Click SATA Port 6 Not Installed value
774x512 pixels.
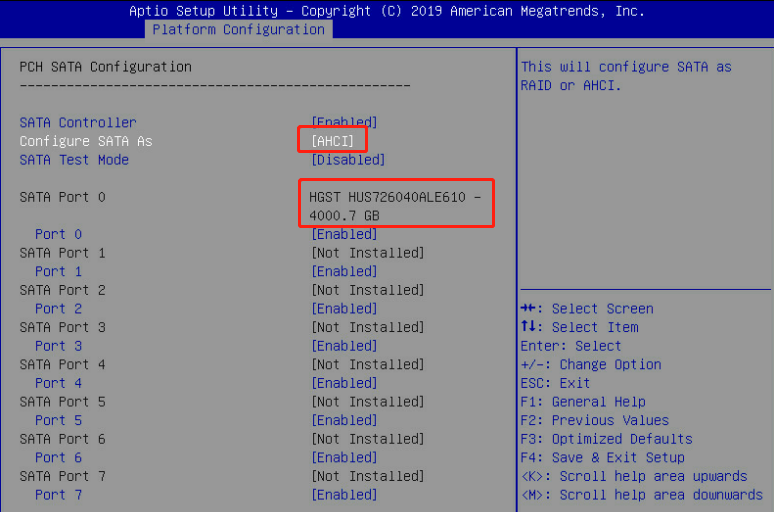click(x=368, y=439)
